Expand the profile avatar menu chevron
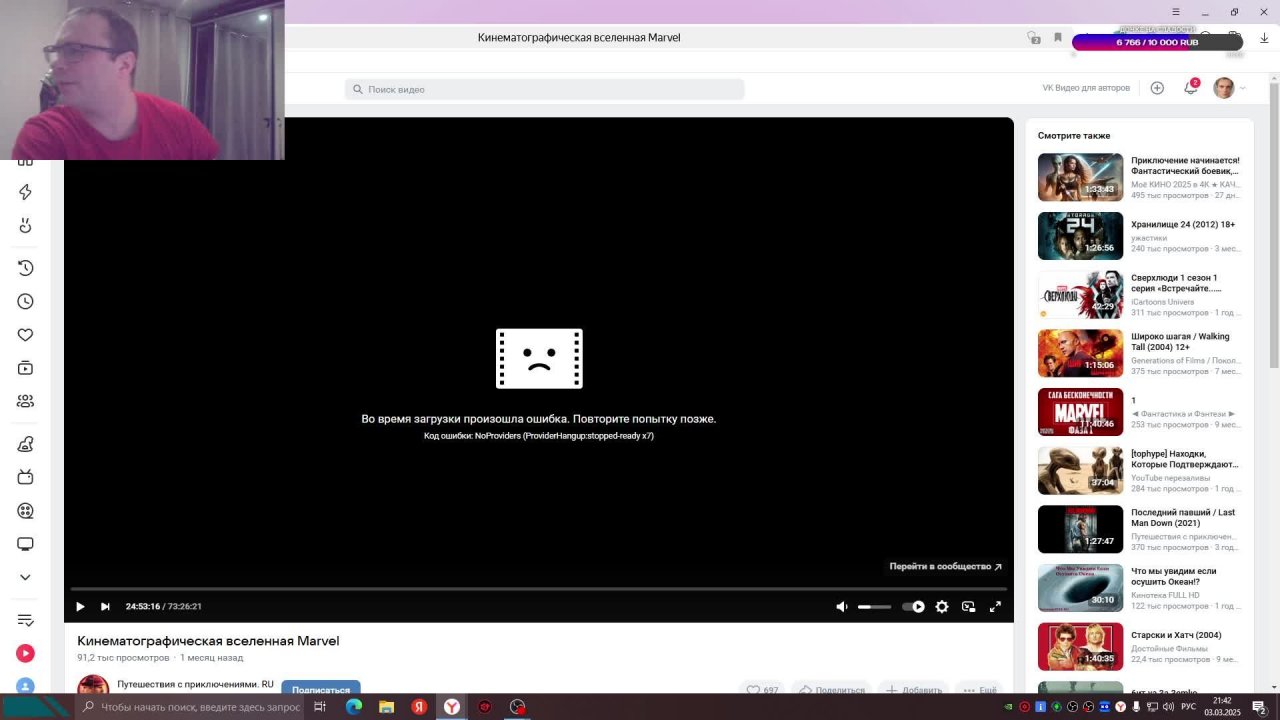1280x720 pixels. [x=1243, y=88]
